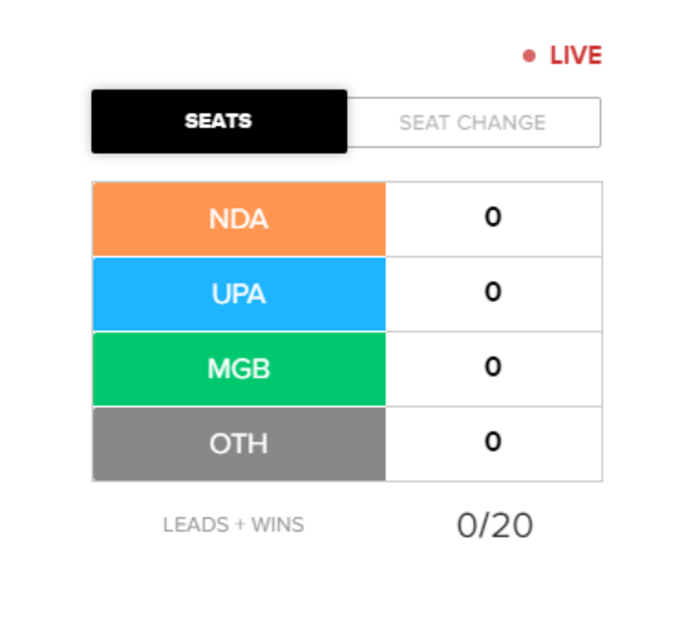Switch to the SEATS tab
This screenshot has width=680, height=634.
tap(219, 121)
